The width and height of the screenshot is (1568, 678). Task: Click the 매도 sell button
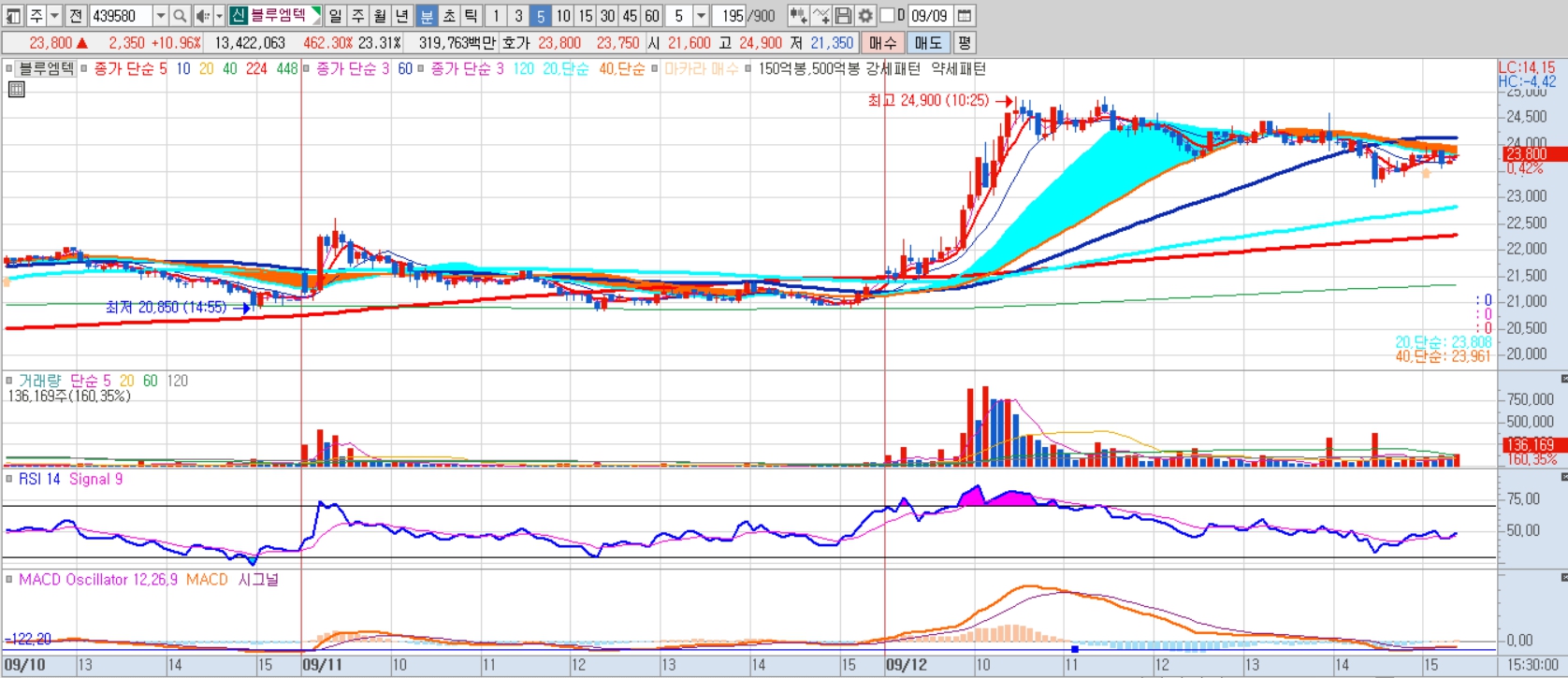(x=929, y=43)
